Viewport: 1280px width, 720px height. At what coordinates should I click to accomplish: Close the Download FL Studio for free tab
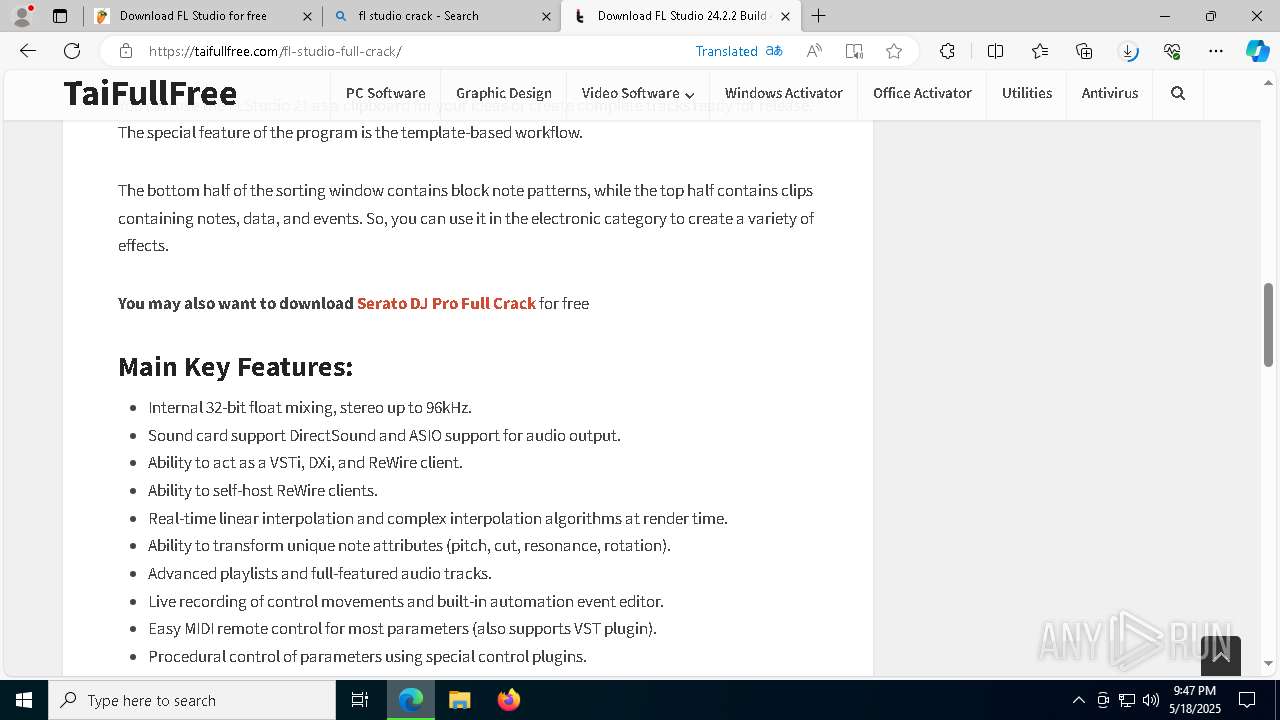coord(308,16)
